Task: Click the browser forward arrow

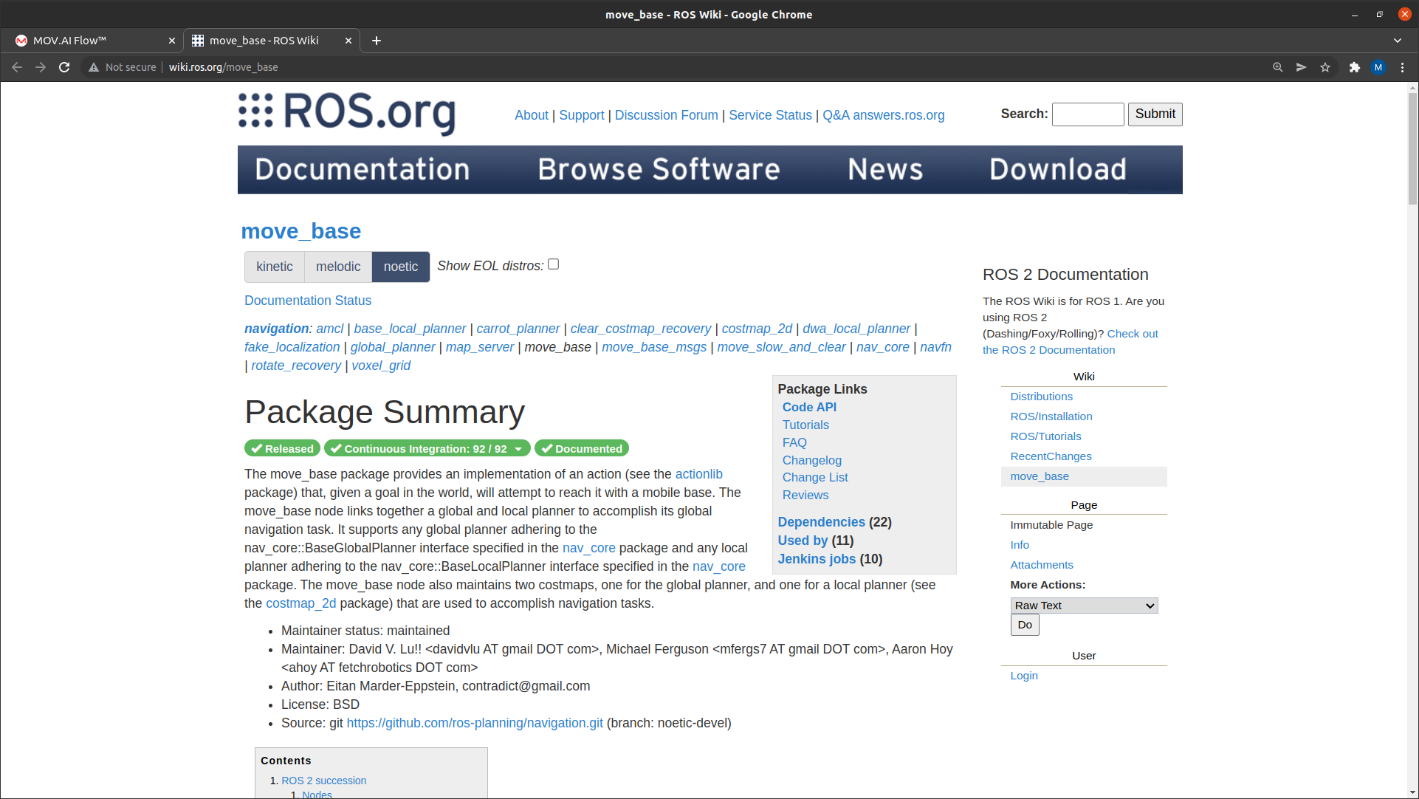Action: [x=41, y=67]
